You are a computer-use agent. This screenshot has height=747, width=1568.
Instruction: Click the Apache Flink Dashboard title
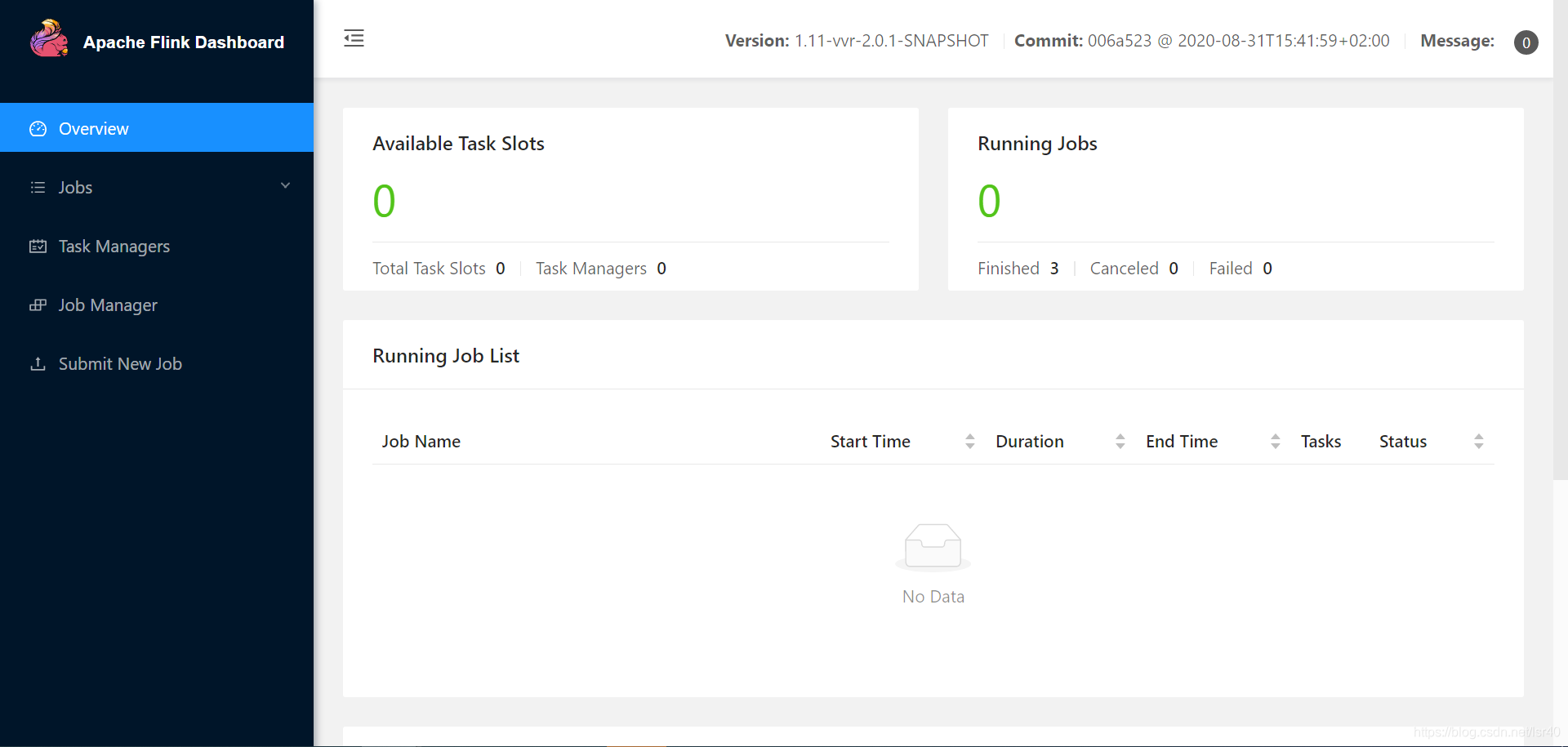tap(184, 42)
